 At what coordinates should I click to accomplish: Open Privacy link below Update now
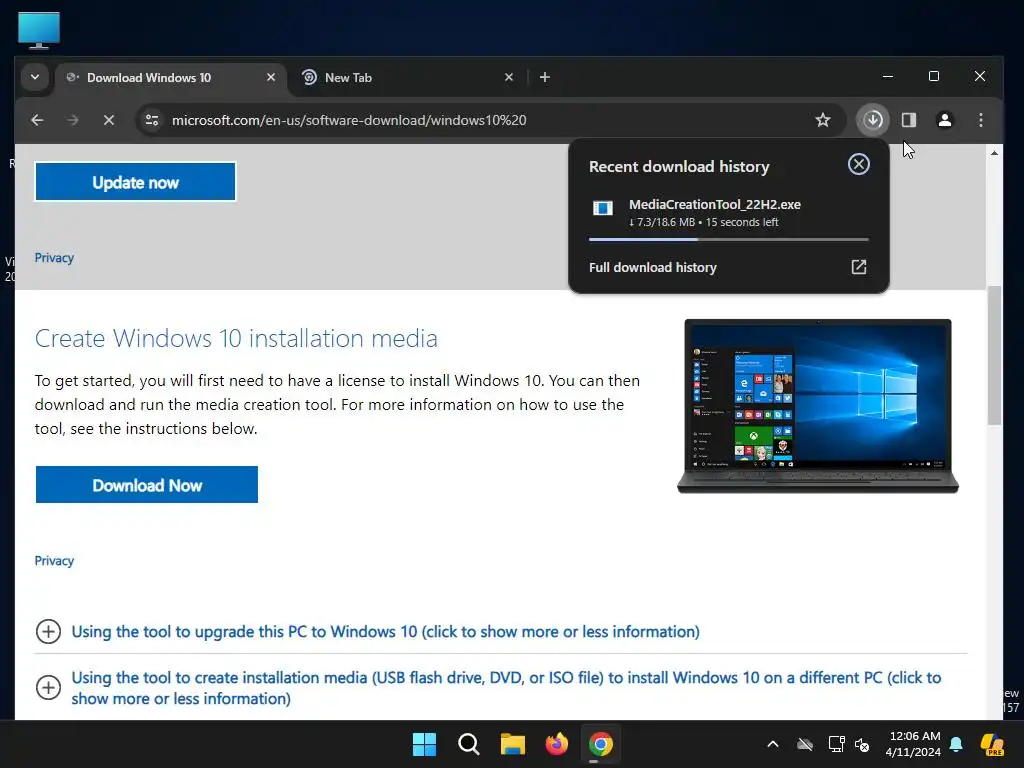54,258
